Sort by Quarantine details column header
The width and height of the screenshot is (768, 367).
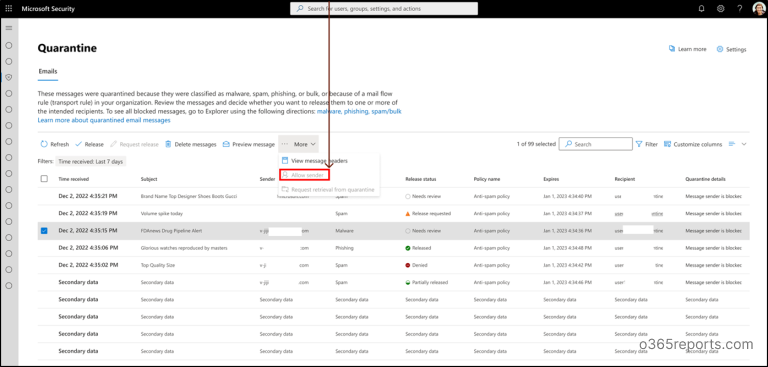705,179
